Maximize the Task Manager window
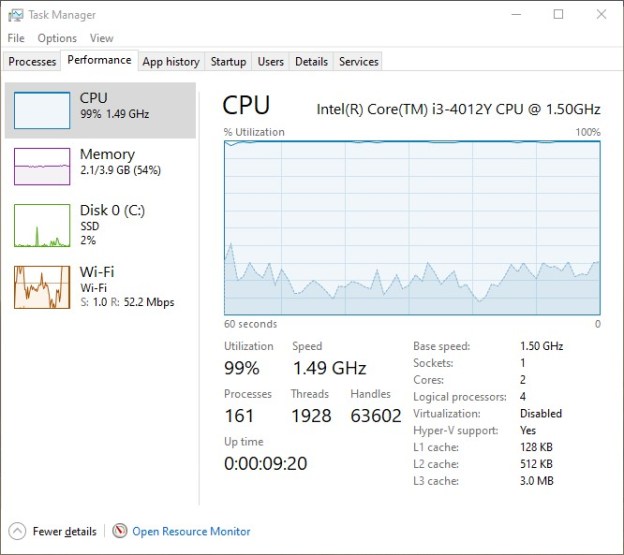This screenshot has width=624, height=555. coord(558,14)
